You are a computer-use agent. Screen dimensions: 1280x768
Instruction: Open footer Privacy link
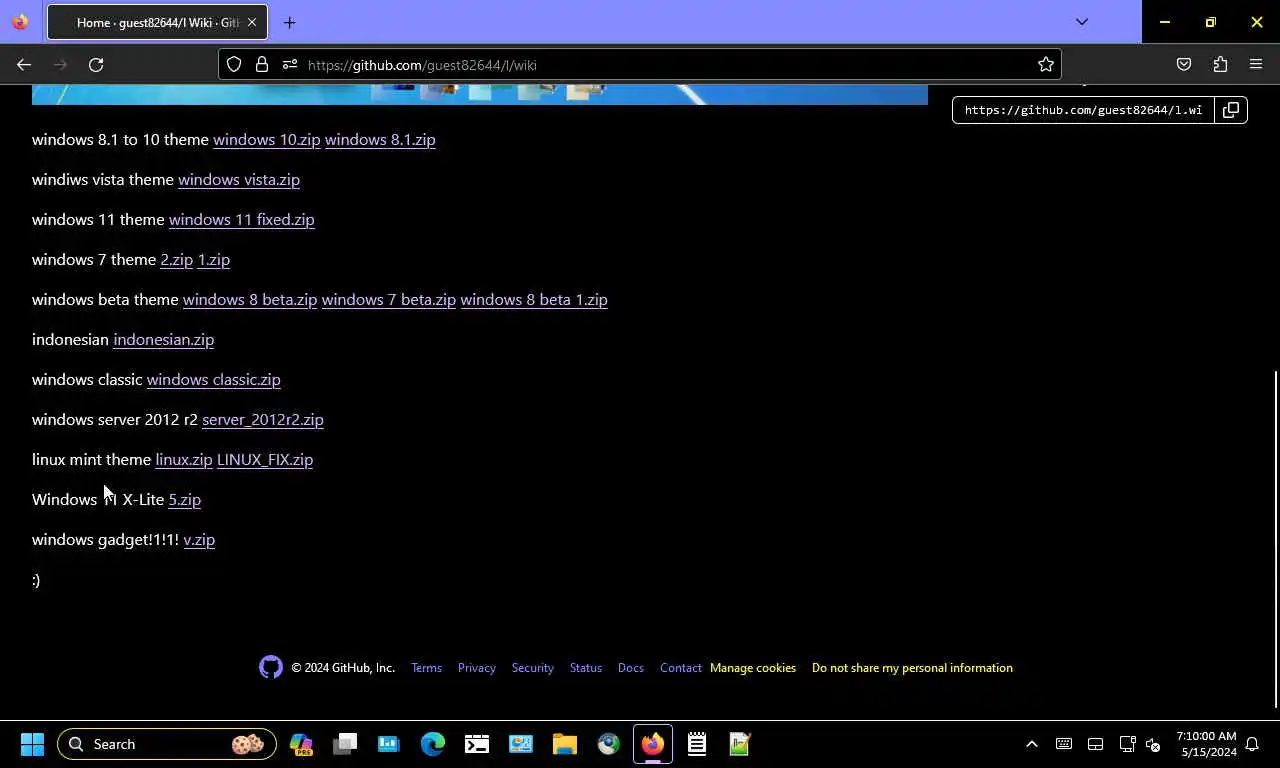[477, 668]
